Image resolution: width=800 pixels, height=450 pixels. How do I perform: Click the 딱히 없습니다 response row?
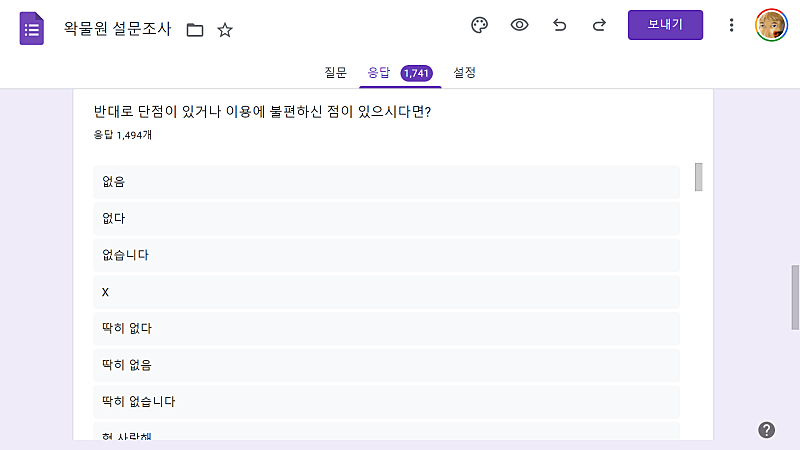pyautogui.click(x=386, y=402)
